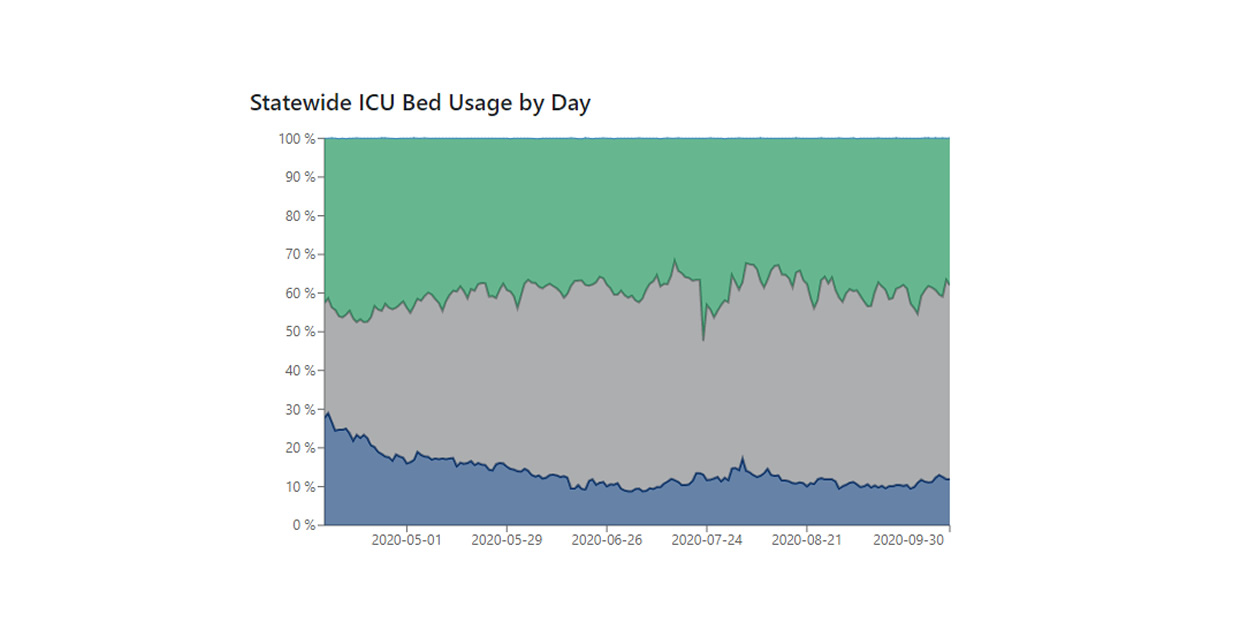The height and width of the screenshot is (625, 1251).
Task: Click the 60 % y-axis label
Action: [299, 293]
